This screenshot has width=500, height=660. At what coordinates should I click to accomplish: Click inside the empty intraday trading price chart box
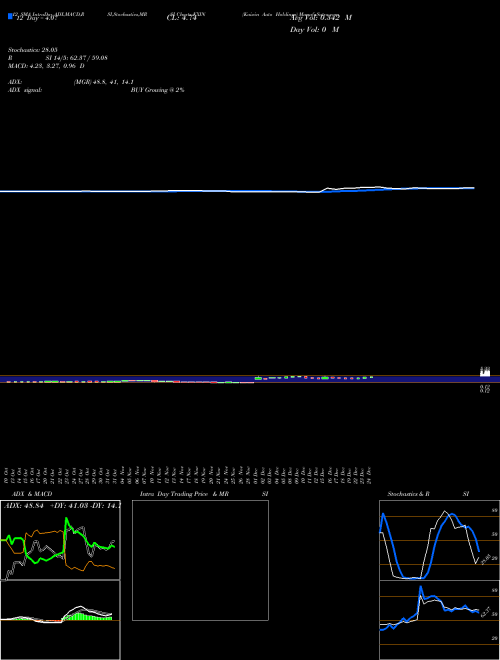[200, 560]
